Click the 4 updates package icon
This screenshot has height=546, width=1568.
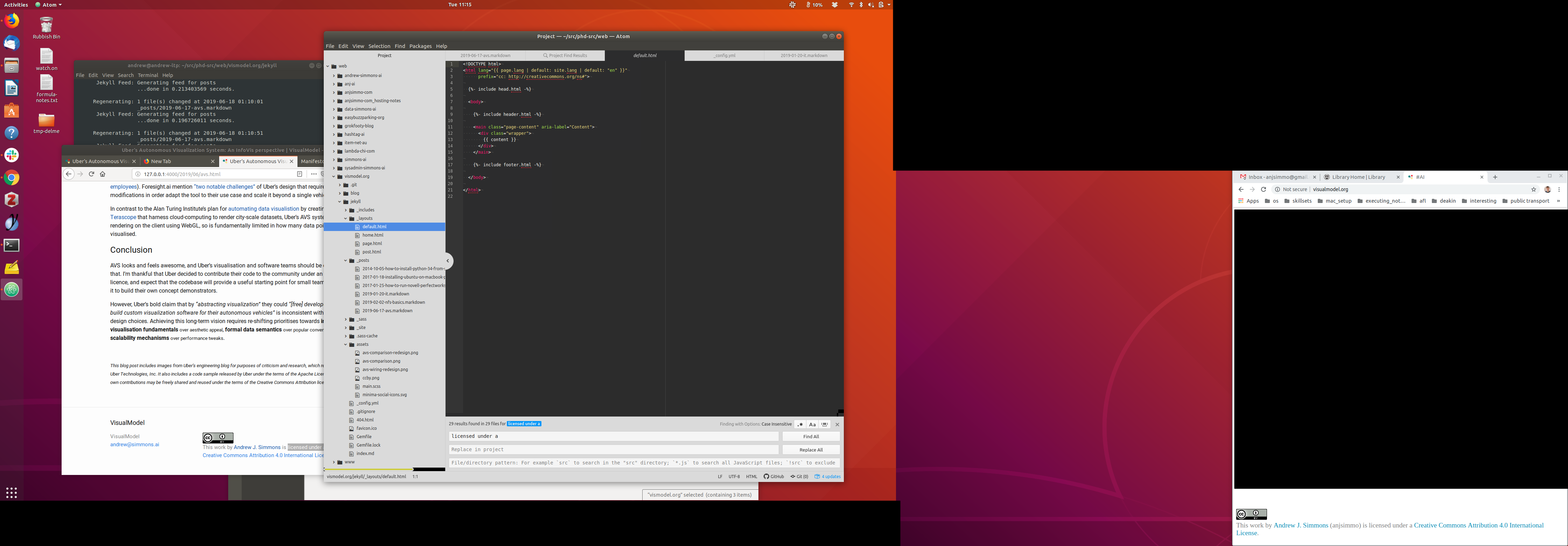click(x=827, y=477)
